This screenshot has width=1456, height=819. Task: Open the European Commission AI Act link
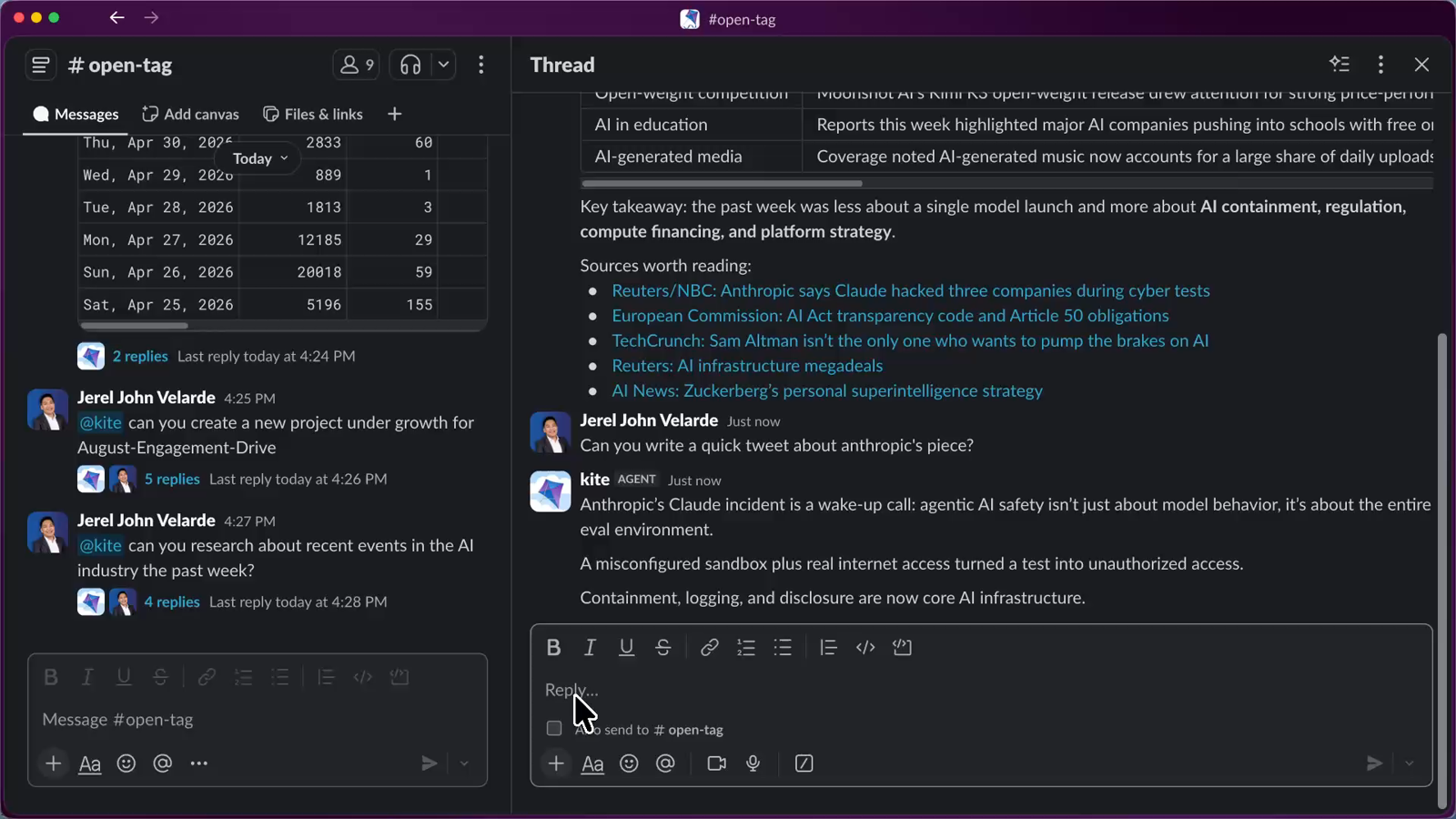[890, 316]
